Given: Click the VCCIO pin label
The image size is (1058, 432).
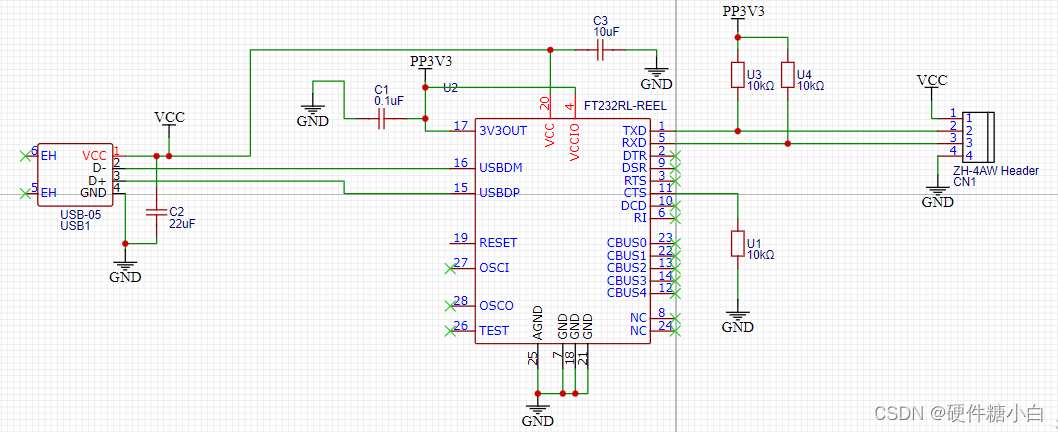Looking at the screenshot, I should tap(575, 142).
